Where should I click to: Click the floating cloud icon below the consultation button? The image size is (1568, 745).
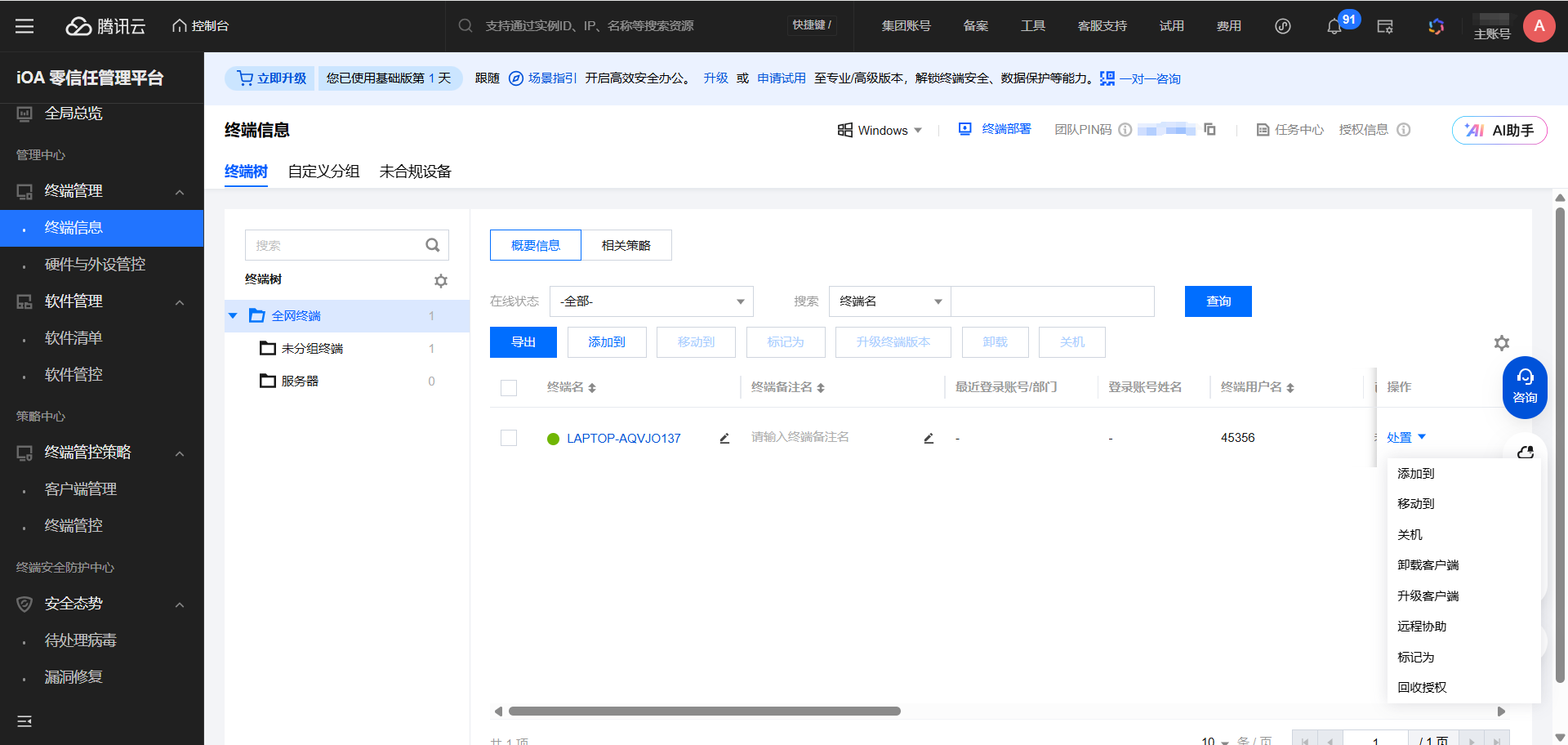[1526, 452]
